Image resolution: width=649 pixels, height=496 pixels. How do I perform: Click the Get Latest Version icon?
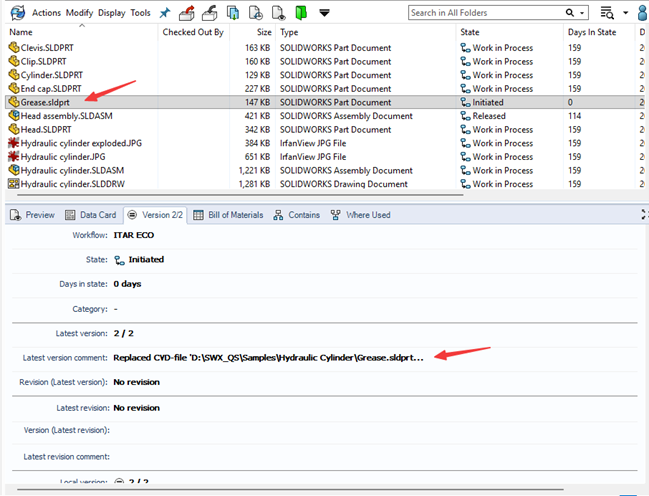click(x=233, y=13)
